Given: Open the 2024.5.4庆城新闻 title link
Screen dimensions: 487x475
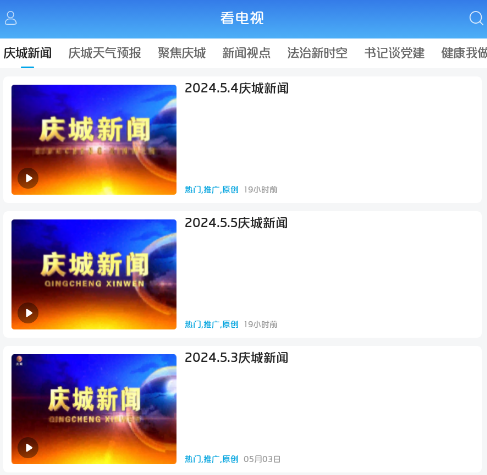Looking at the screenshot, I should (x=237, y=88).
